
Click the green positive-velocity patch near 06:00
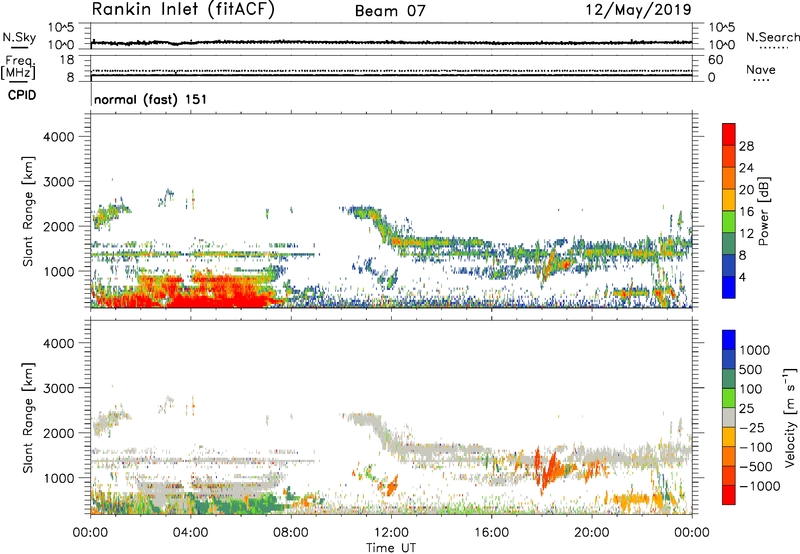240,504
